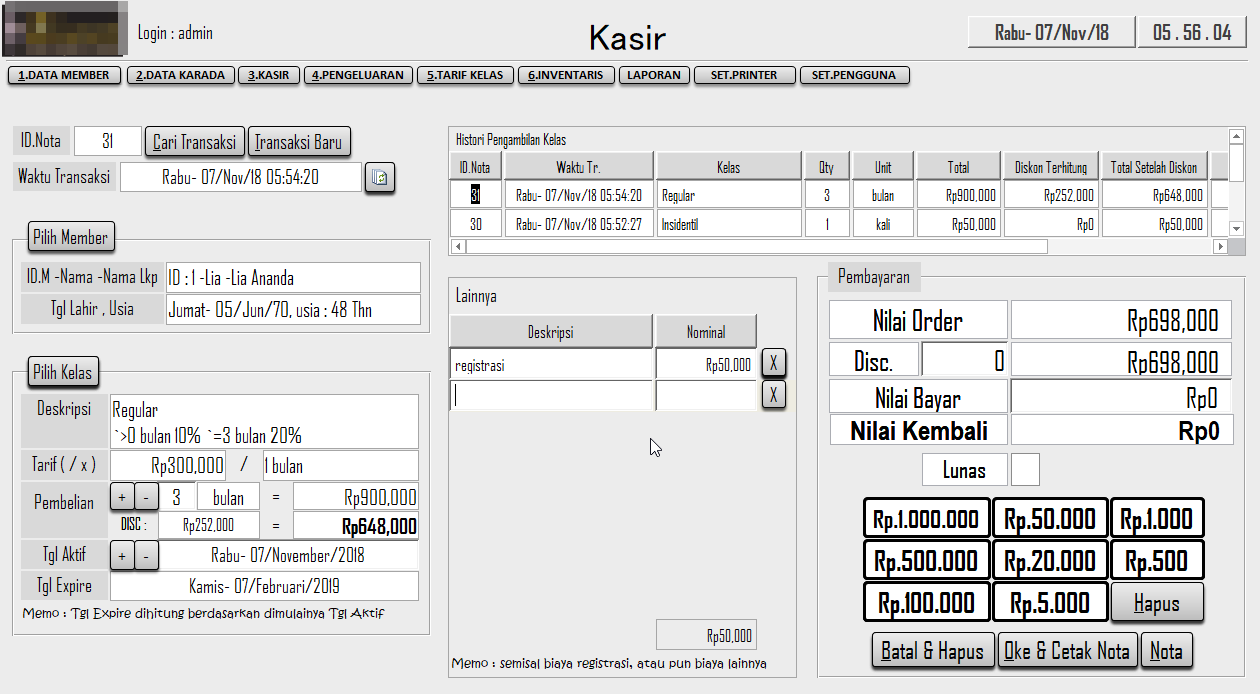Tick the Lunas checkbox
The width and height of the screenshot is (1260, 694).
(1025, 469)
